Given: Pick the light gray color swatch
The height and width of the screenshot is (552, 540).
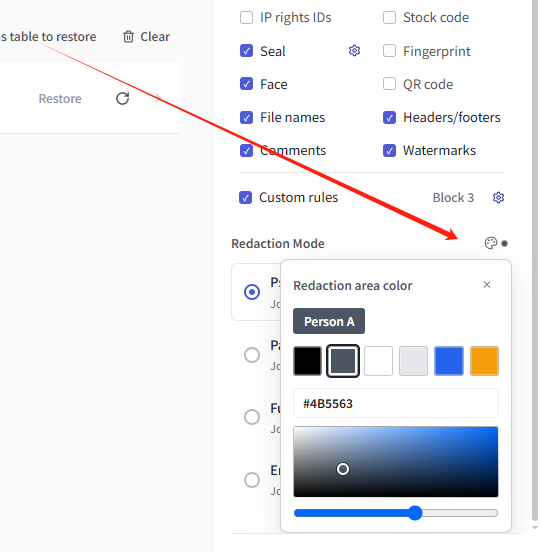Looking at the screenshot, I should pos(414,361).
